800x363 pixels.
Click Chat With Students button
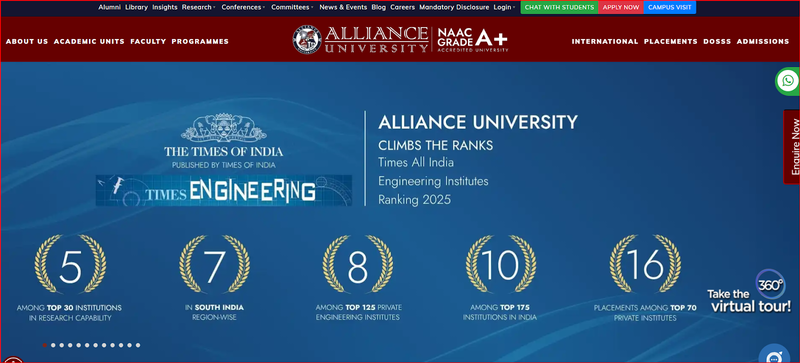pyautogui.click(x=559, y=7)
